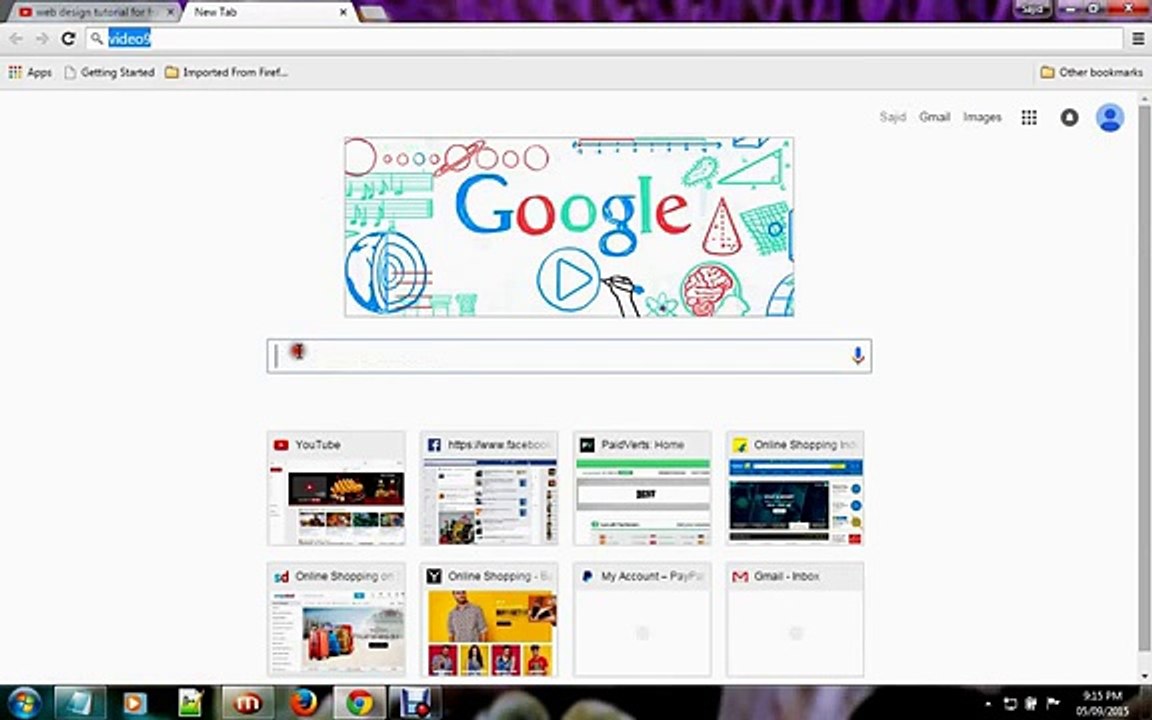Click the Sajid profile link
The height and width of the screenshot is (720, 1152).
(893, 117)
